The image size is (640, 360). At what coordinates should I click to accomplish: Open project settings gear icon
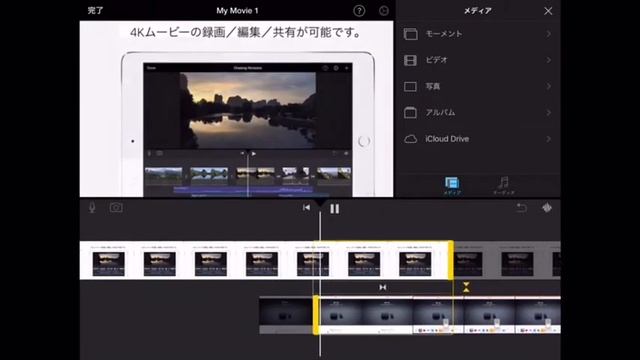point(384,11)
